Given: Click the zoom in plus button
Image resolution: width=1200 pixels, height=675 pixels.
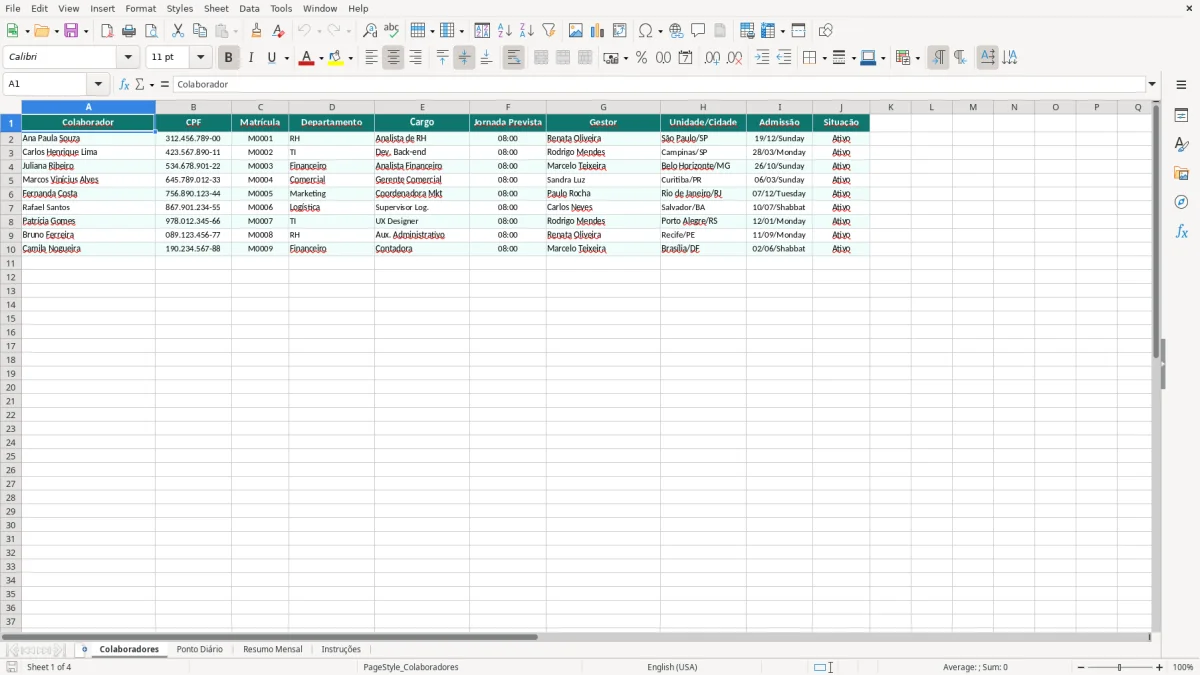Looking at the screenshot, I should (1160, 667).
